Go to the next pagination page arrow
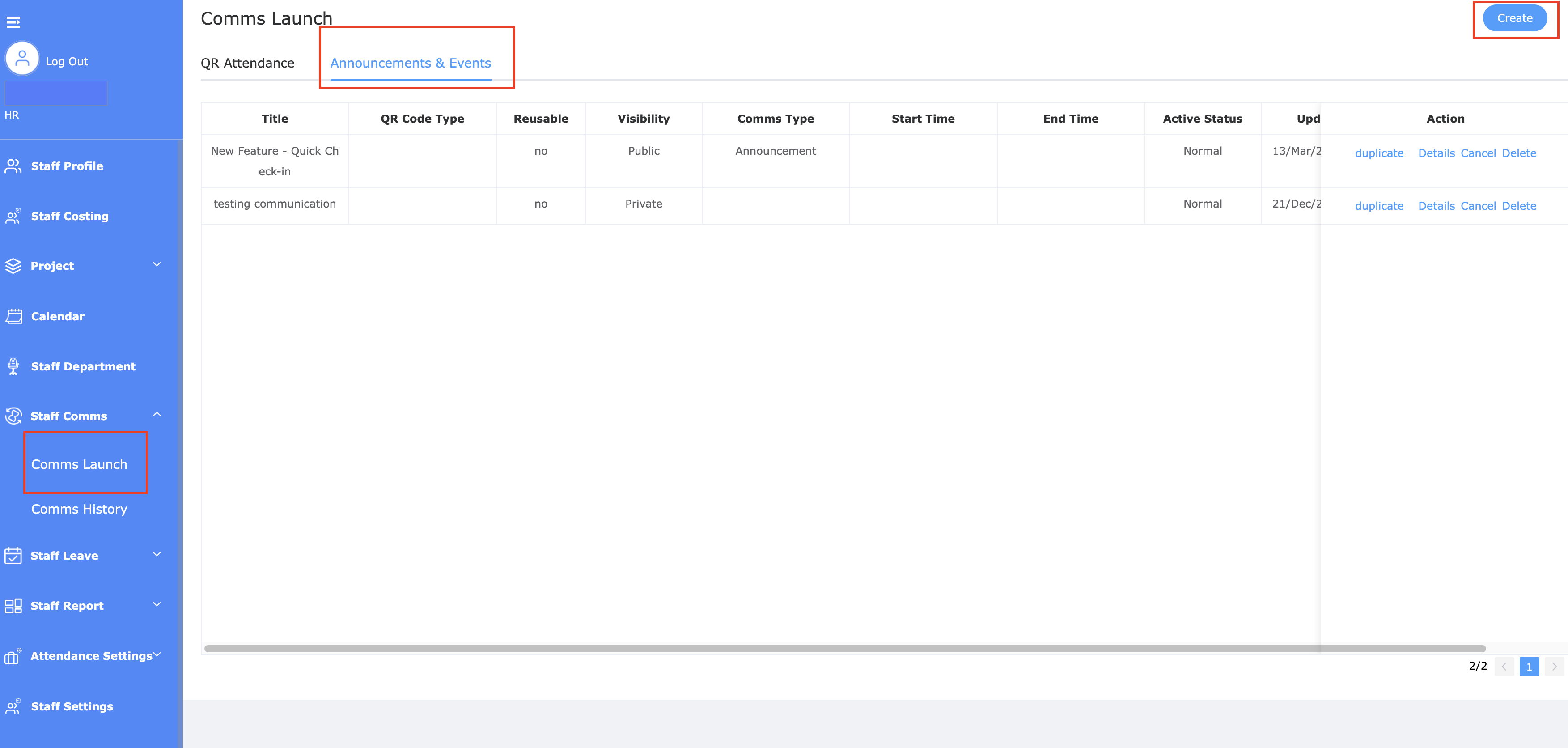 1554,667
